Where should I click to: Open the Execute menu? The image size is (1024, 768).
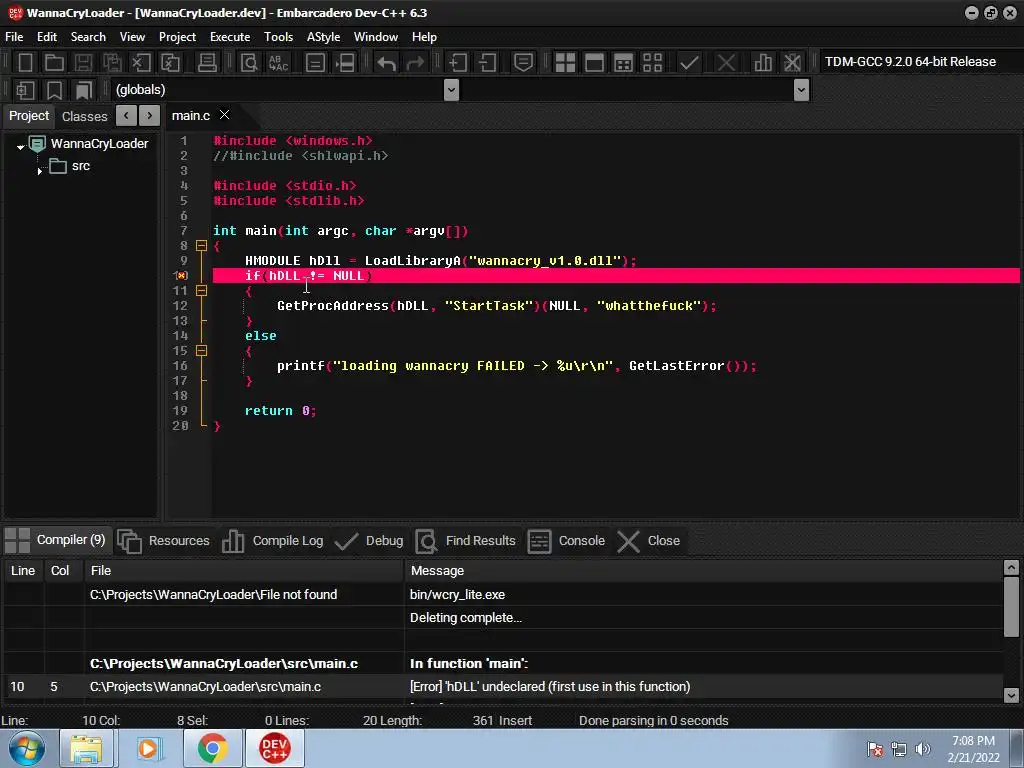[x=230, y=37]
